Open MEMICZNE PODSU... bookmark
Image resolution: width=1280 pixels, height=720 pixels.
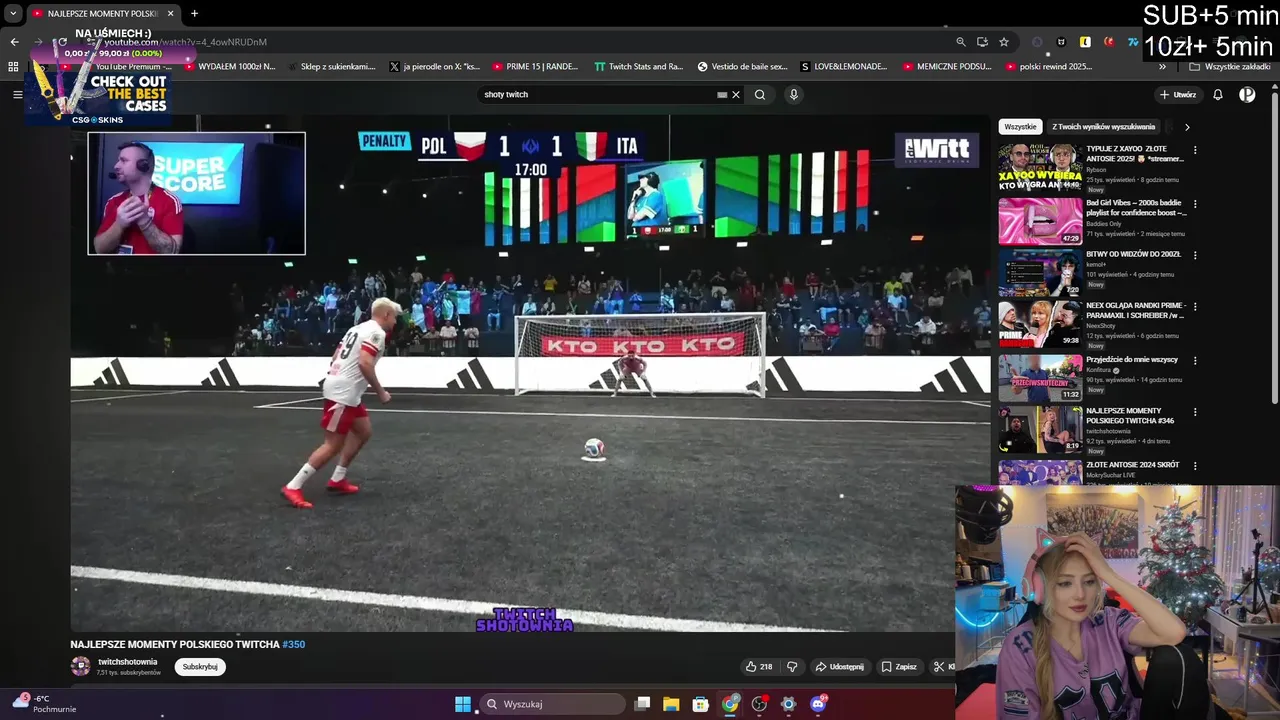pos(947,67)
